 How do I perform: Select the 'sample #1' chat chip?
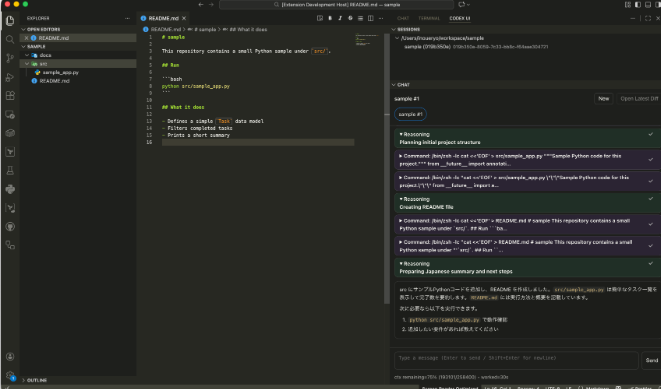(x=410, y=114)
